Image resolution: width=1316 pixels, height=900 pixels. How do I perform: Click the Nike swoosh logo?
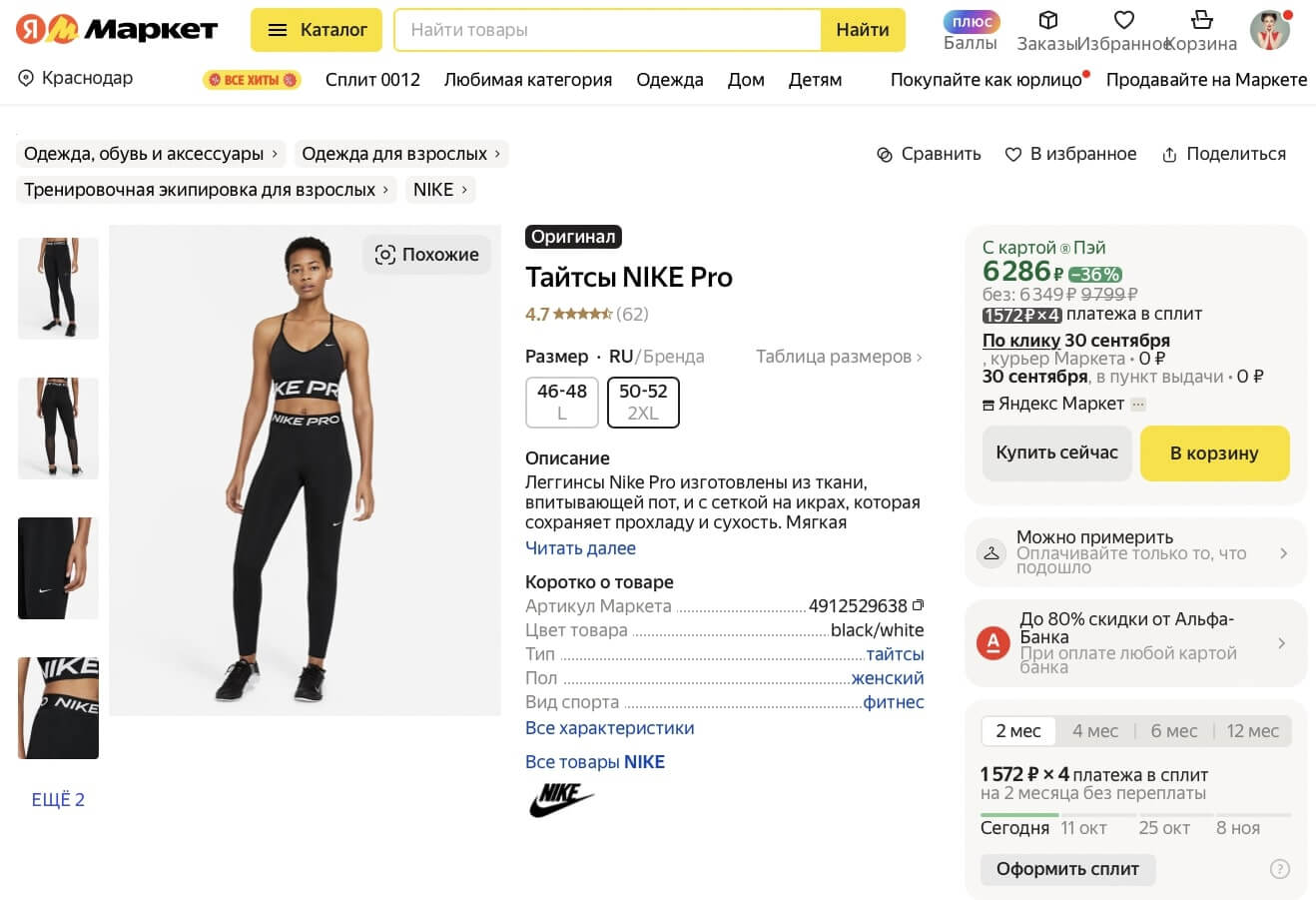click(x=560, y=799)
